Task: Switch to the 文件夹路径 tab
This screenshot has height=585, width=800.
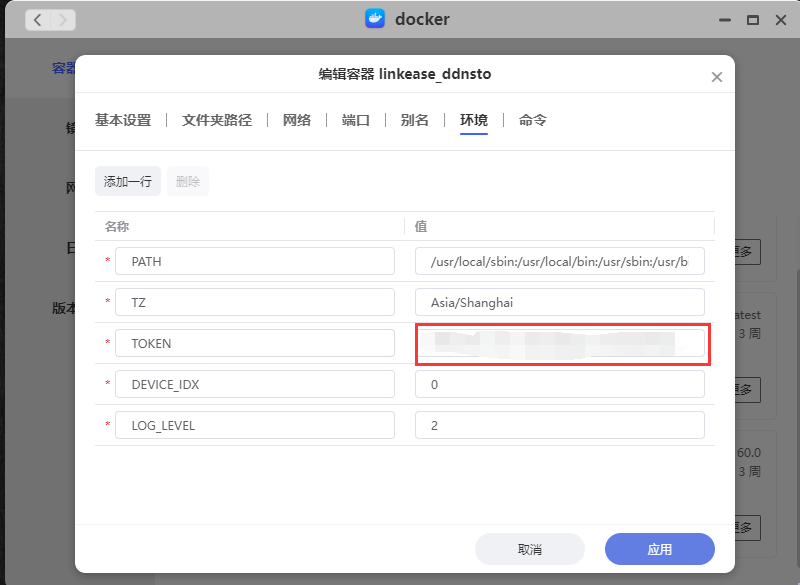Action: tap(217, 120)
